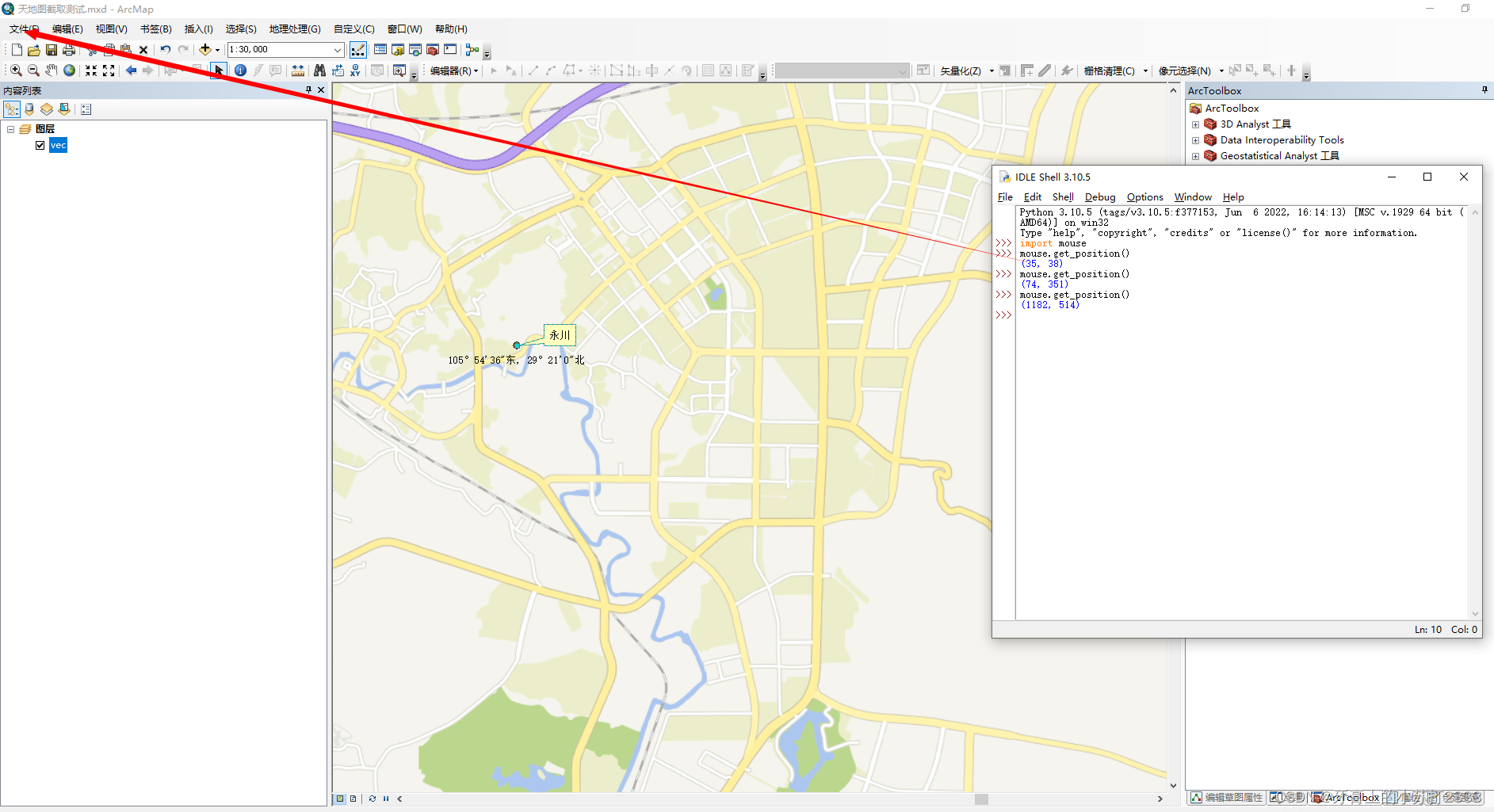Select ArcToolbox root tree item

pyautogui.click(x=1232, y=109)
